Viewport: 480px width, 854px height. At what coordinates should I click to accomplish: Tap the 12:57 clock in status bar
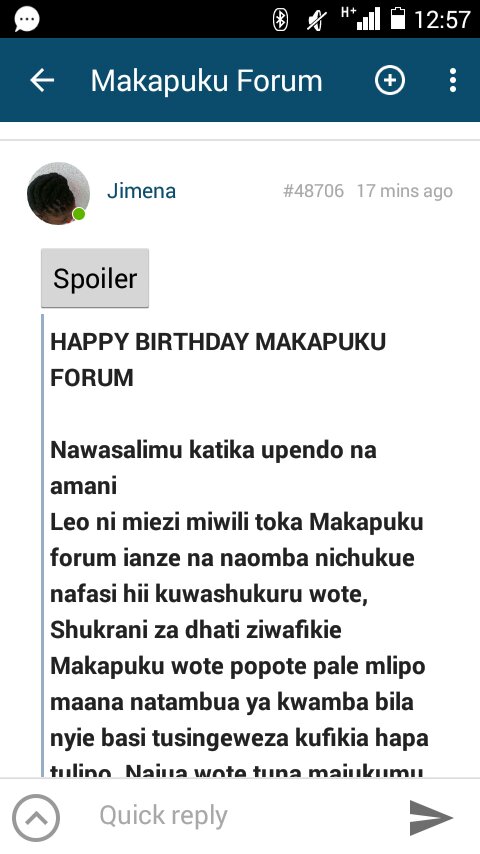tap(442, 20)
